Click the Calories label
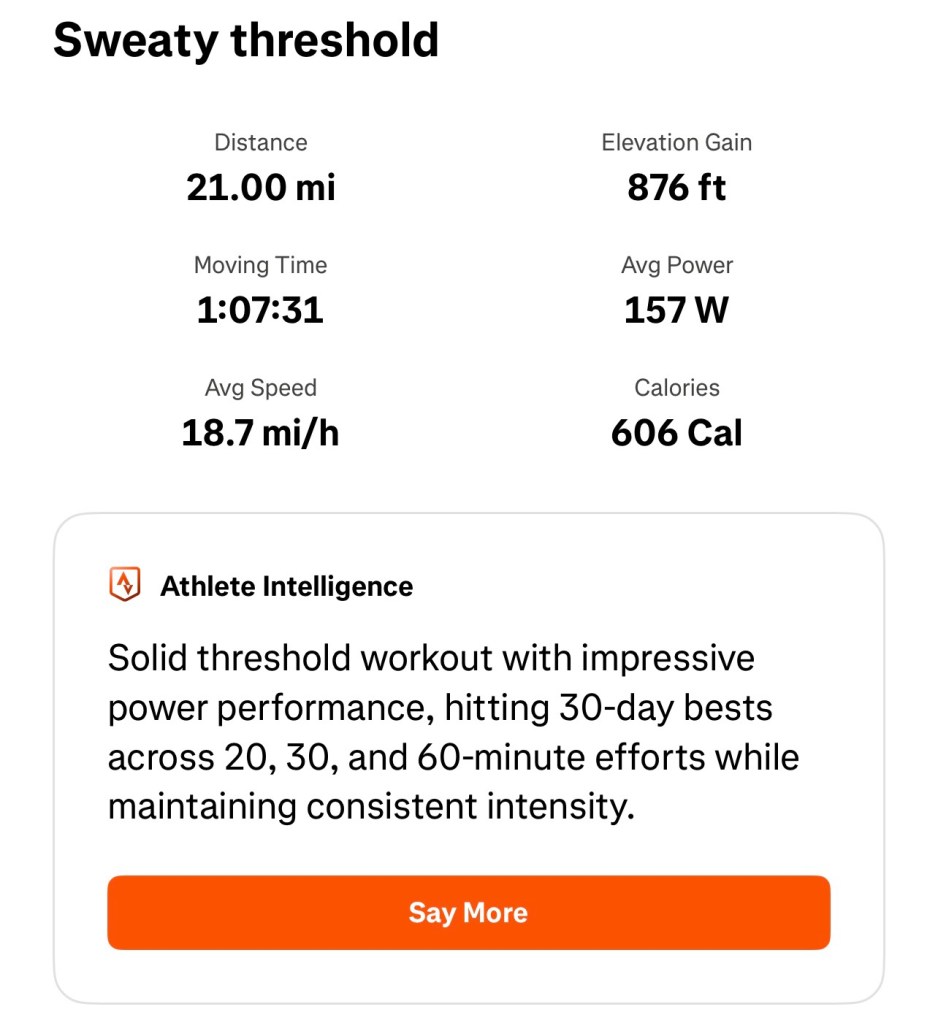938x1023 pixels. coord(677,388)
